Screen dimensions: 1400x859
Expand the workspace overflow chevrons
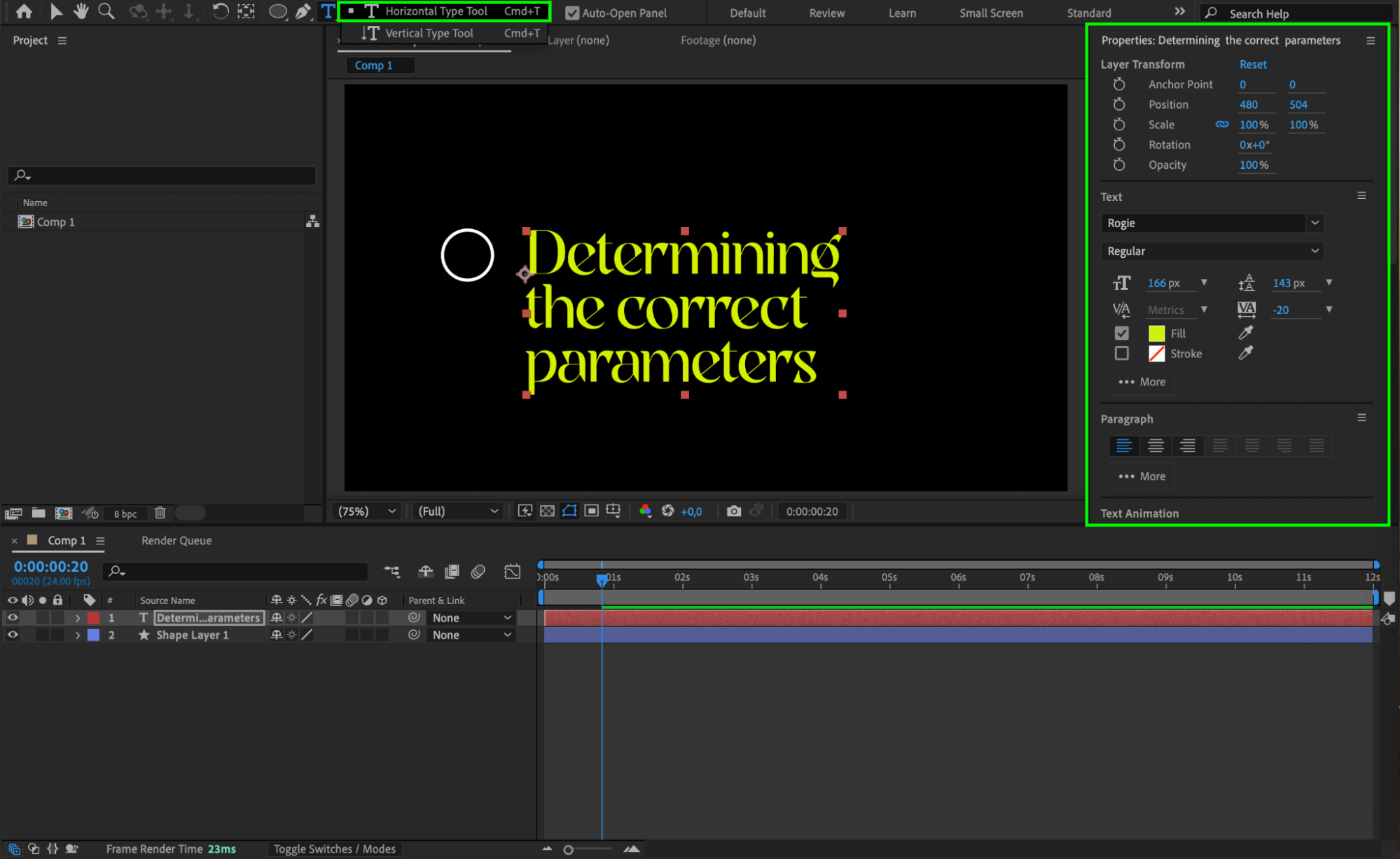(x=1179, y=11)
